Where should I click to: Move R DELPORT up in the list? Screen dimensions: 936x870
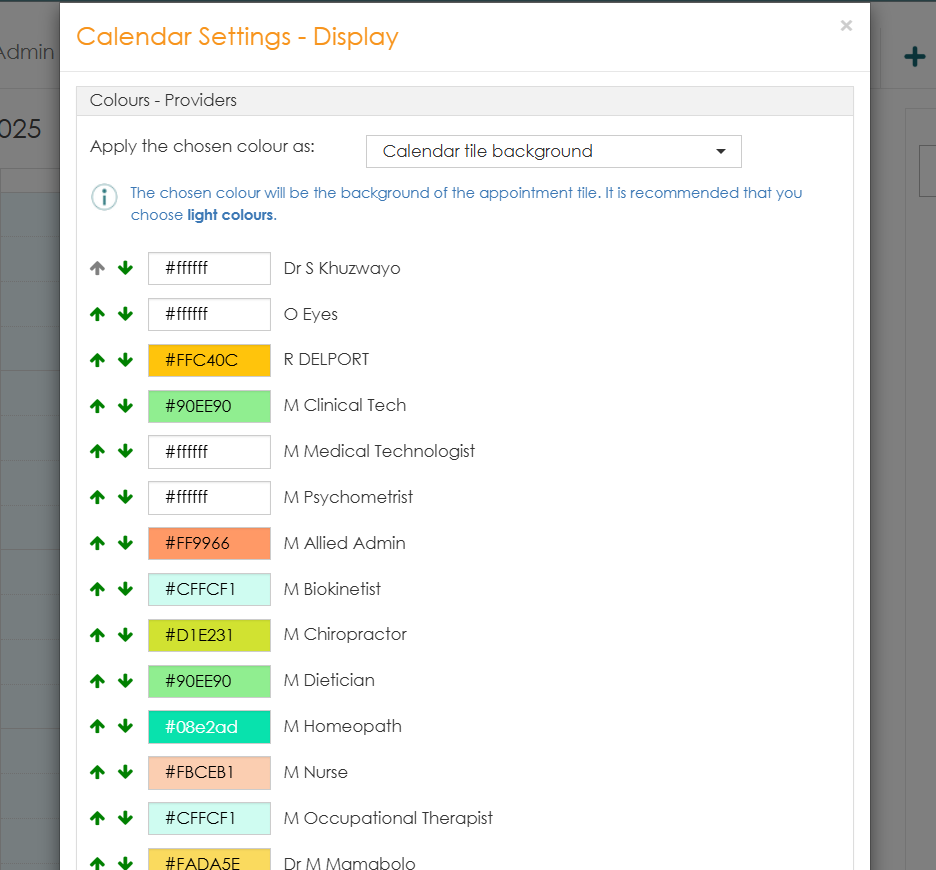pos(97,360)
